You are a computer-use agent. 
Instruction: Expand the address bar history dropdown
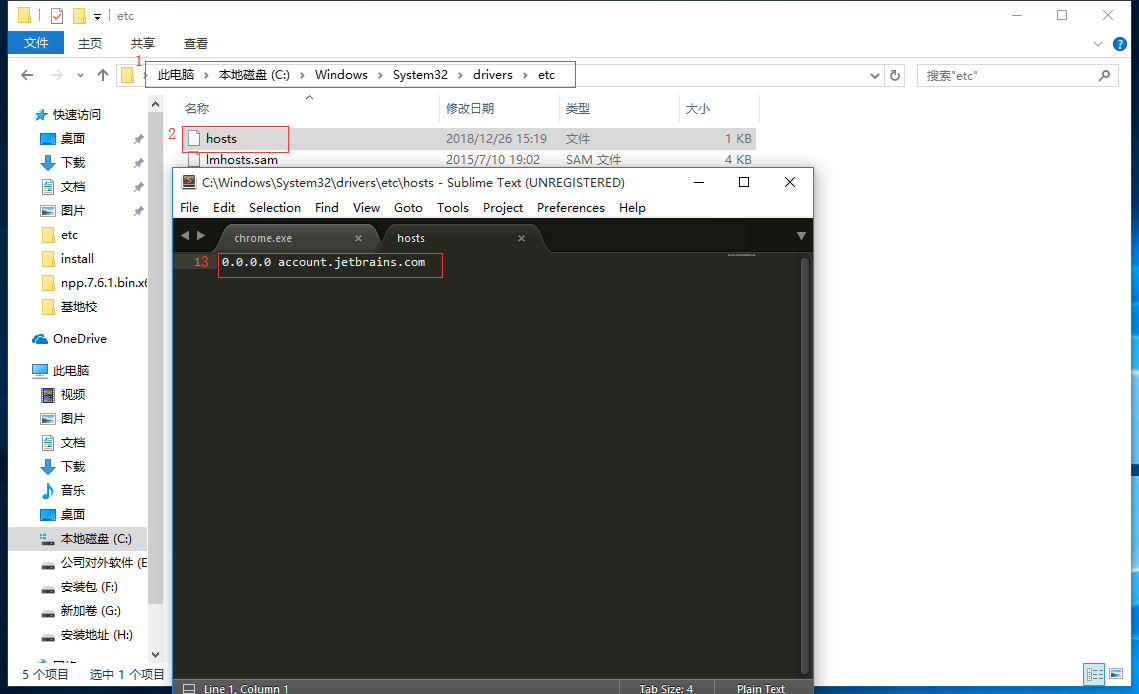(x=875, y=76)
